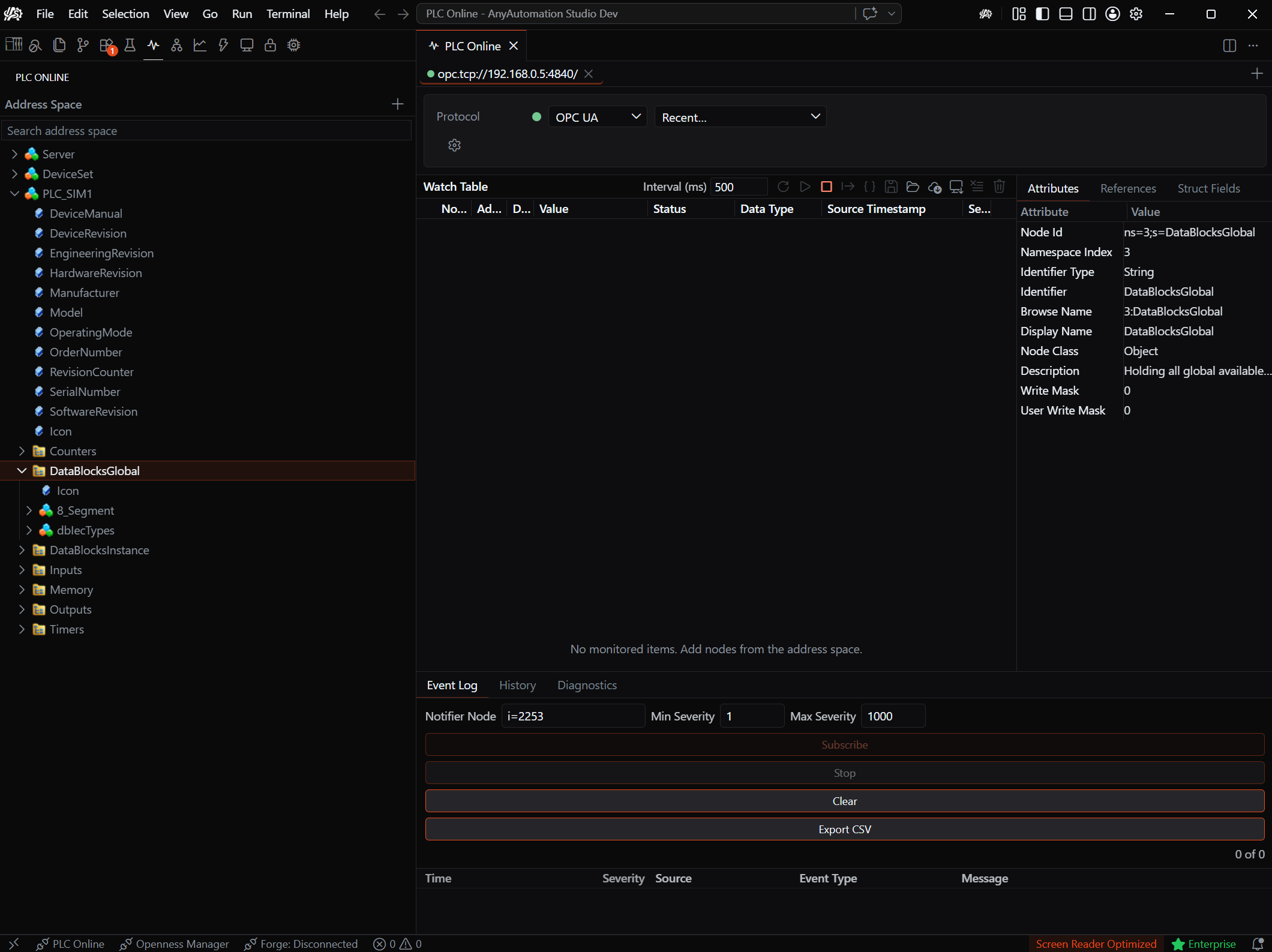Collapse the DataBlocksGlobal folder
This screenshot has width=1272, height=952.
click(22, 471)
